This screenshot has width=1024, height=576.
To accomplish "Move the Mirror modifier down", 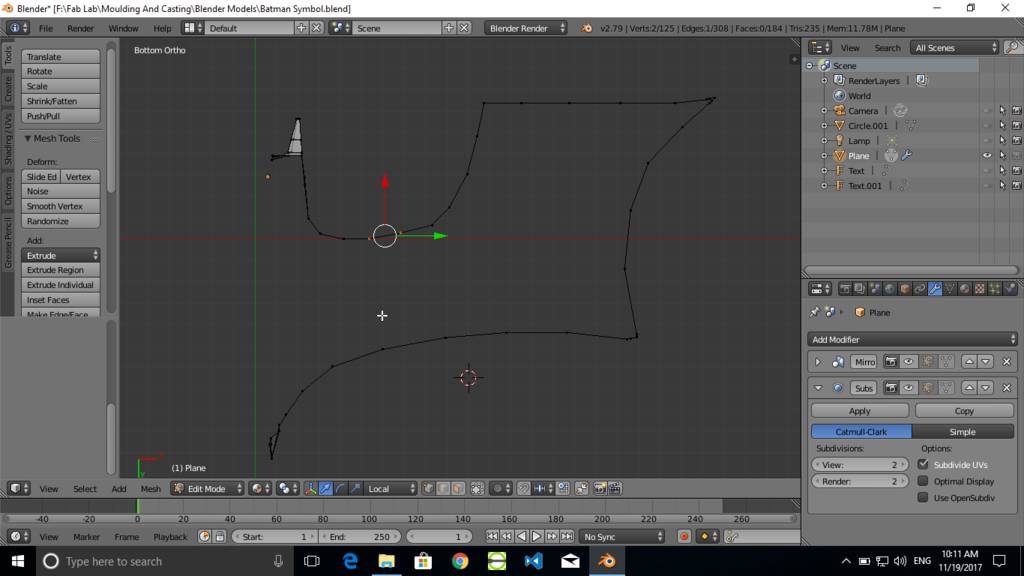I will point(985,362).
